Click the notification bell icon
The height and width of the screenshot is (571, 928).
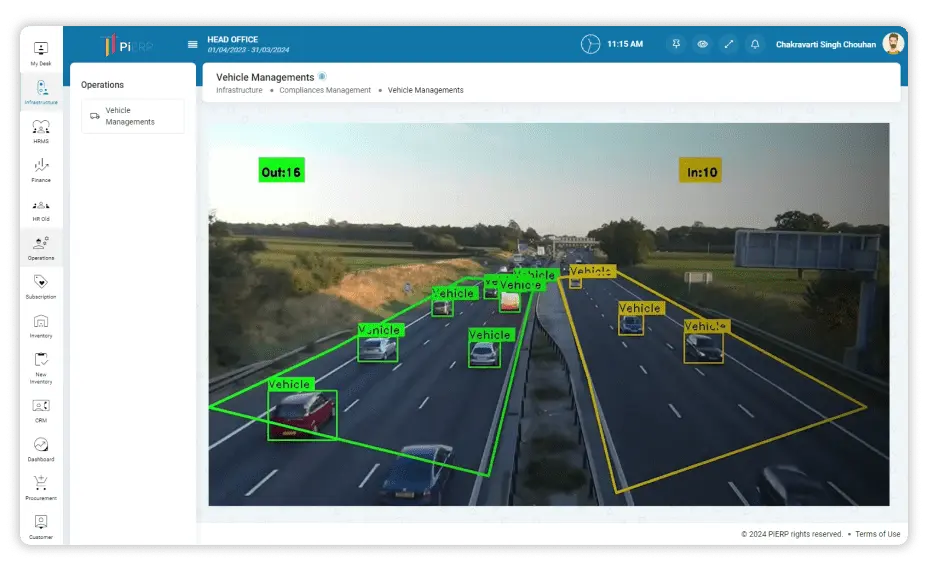pyautogui.click(x=754, y=44)
